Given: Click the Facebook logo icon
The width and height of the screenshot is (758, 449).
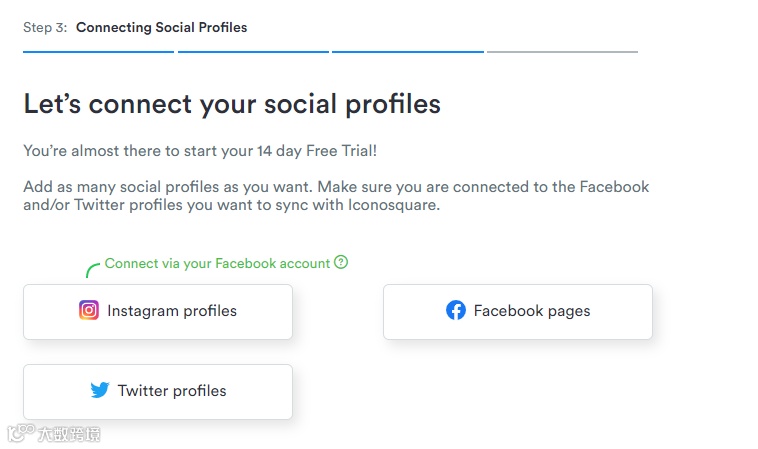Looking at the screenshot, I should 456,310.
